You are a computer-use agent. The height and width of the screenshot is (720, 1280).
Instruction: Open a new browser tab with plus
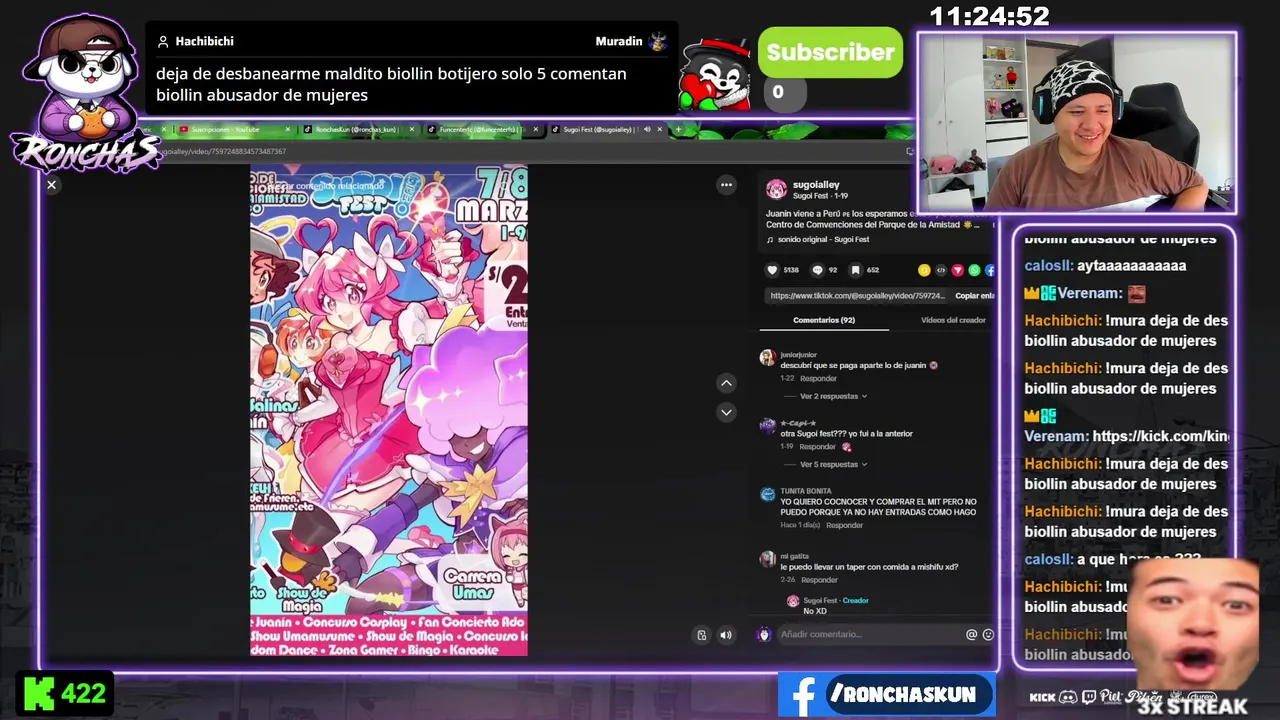point(678,129)
